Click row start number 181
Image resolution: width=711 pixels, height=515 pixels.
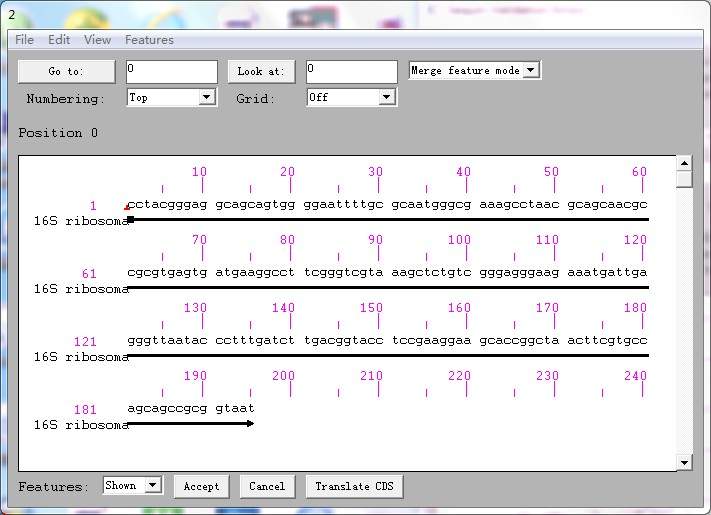click(85, 410)
